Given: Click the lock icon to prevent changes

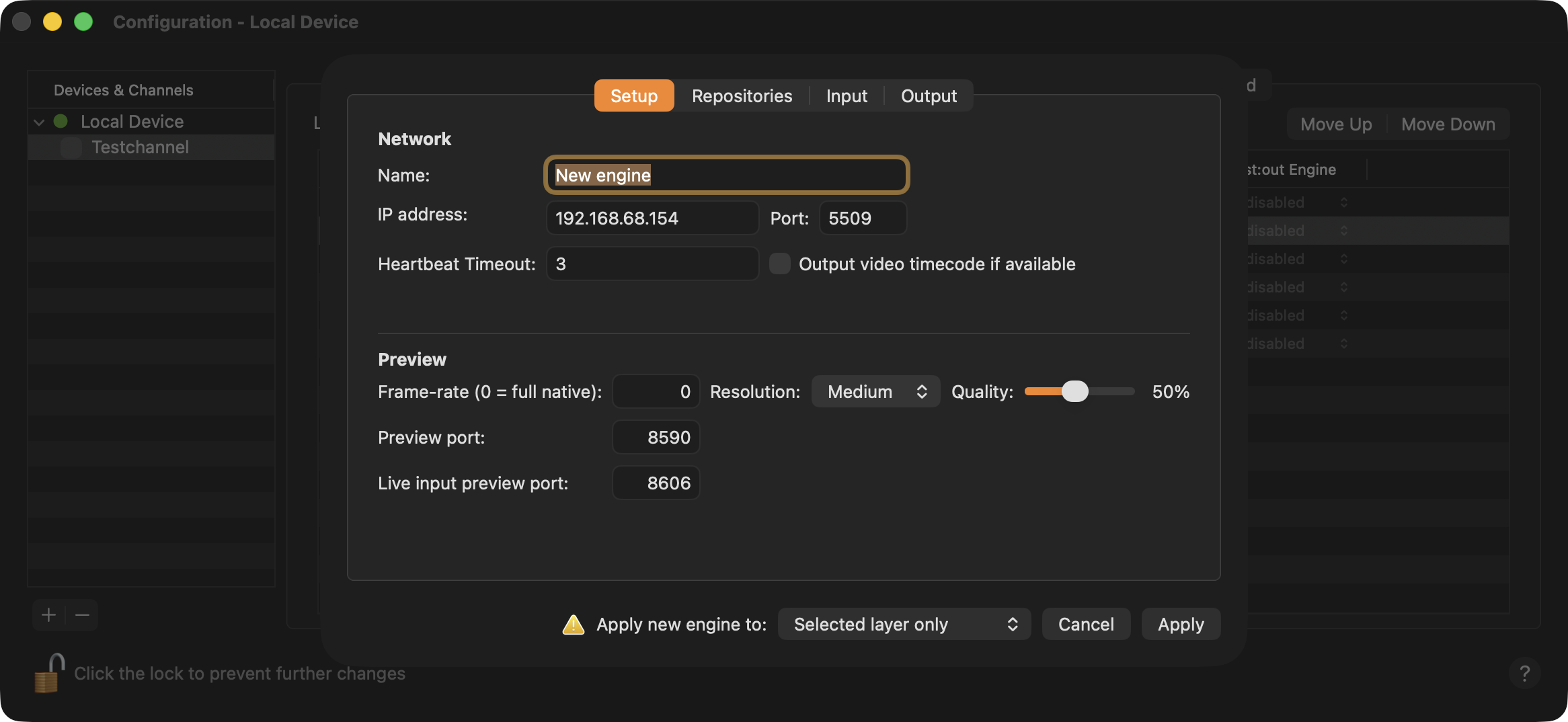Looking at the screenshot, I should click(48, 672).
